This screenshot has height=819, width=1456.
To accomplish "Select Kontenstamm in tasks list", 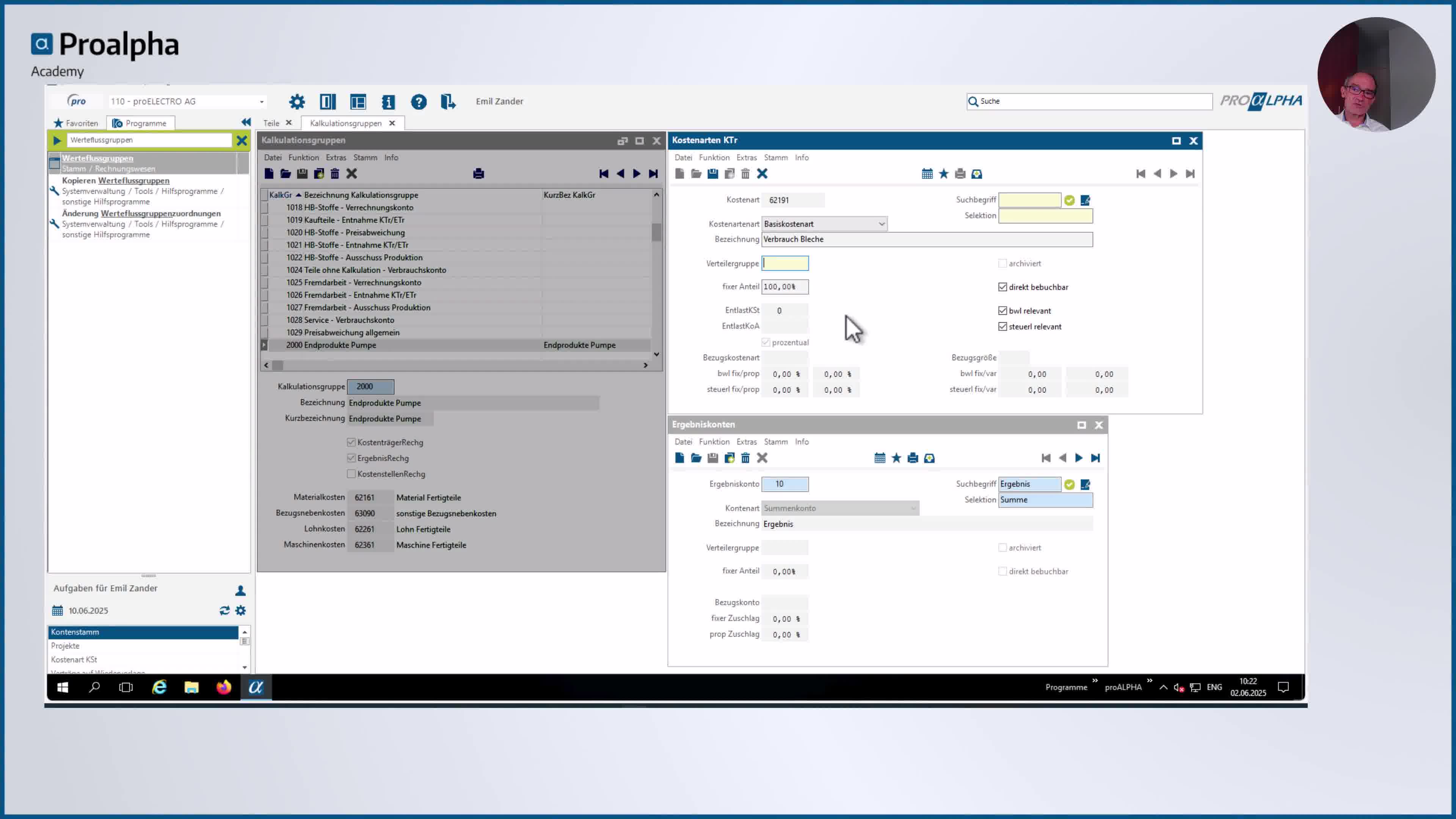I will click(143, 632).
